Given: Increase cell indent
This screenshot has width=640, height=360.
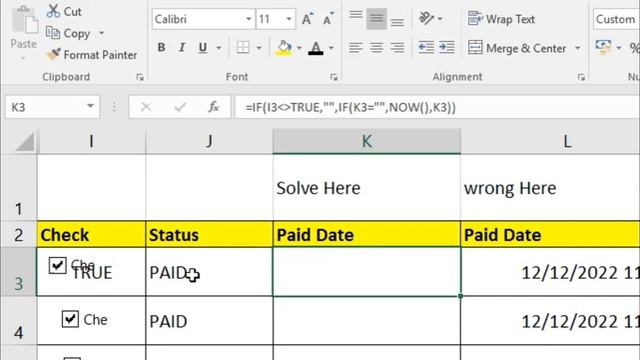Looking at the screenshot, I should tap(447, 48).
